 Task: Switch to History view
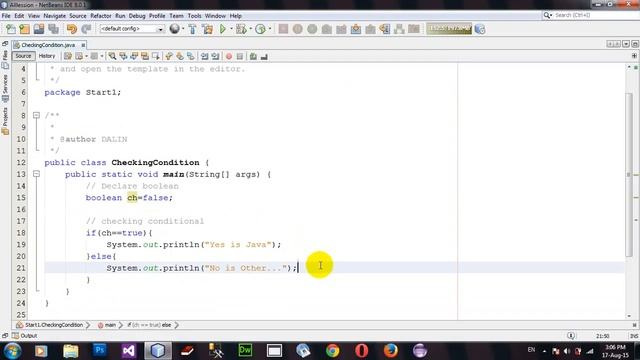tap(47, 56)
